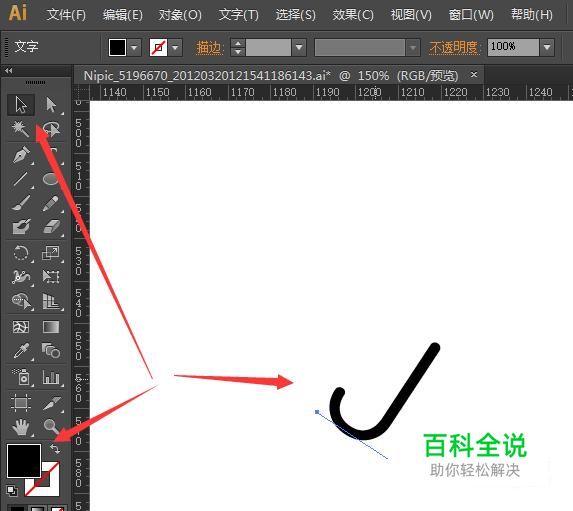Select the Ellipse tool
573x511 pixels.
click(51, 179)
